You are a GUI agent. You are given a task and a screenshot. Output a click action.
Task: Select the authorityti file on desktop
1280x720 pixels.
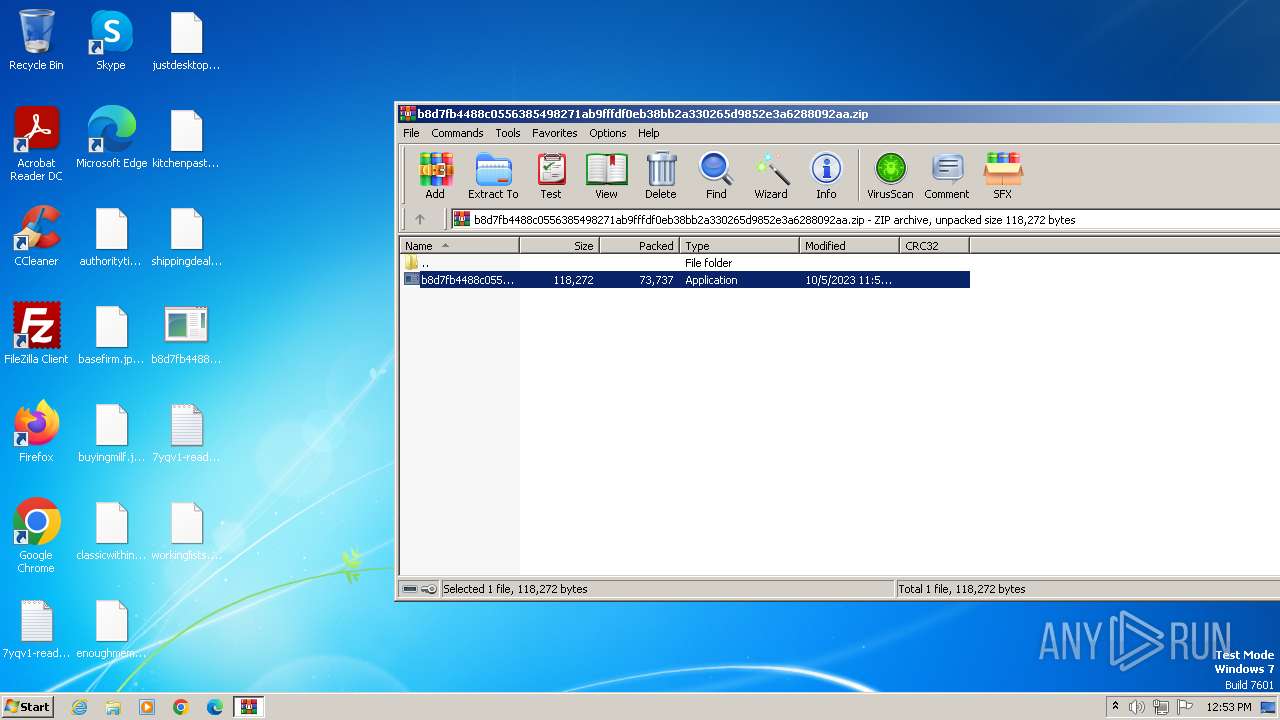tap(111, 236)
